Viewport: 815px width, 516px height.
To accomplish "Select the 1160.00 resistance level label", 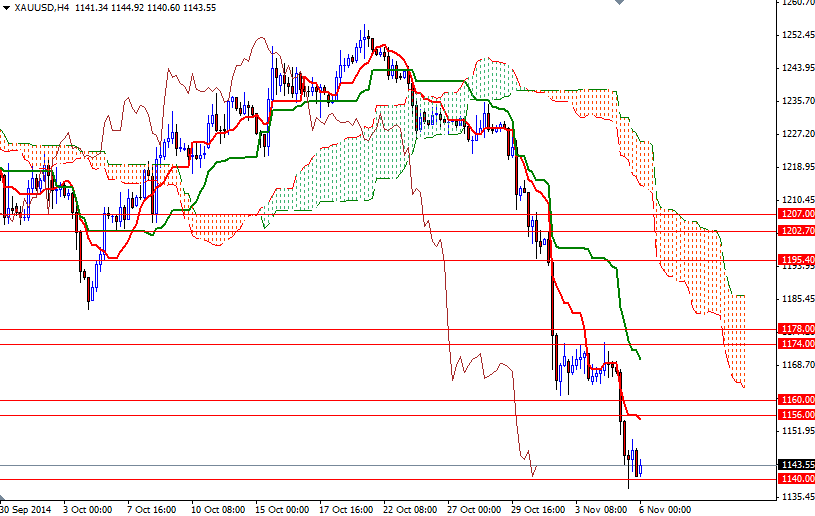I will (796, 400).
